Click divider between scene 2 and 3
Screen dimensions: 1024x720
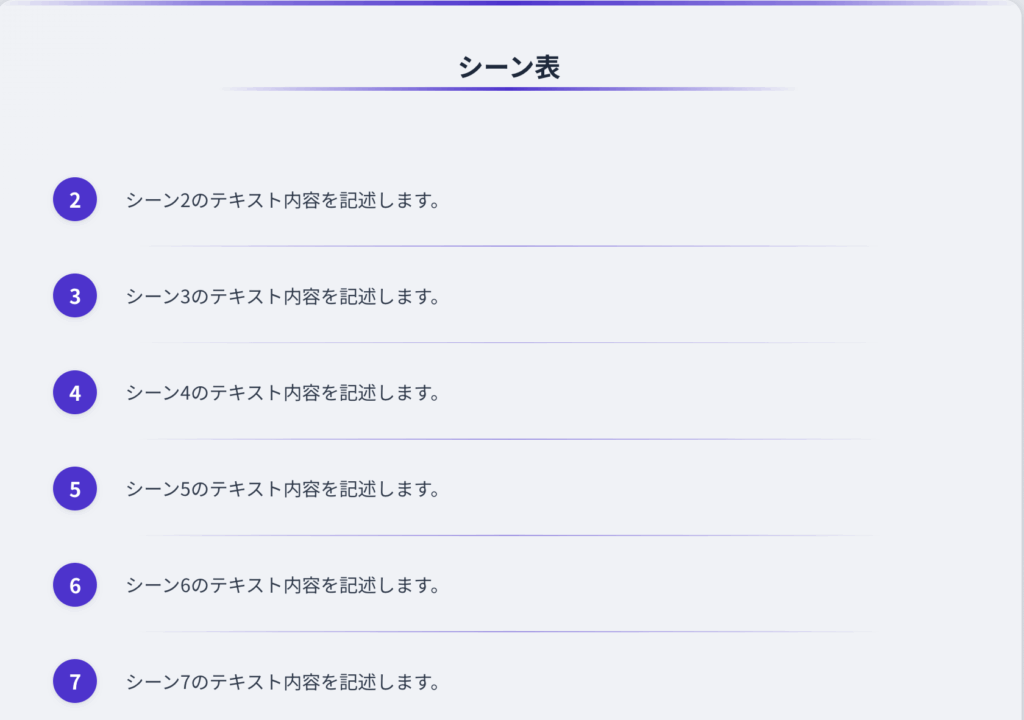pos(508,246)
